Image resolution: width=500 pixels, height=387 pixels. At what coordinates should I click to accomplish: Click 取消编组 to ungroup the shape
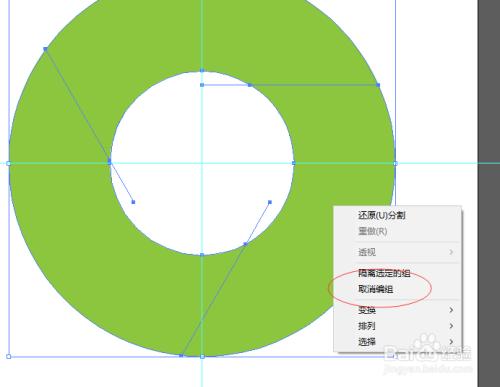(397, 289)
